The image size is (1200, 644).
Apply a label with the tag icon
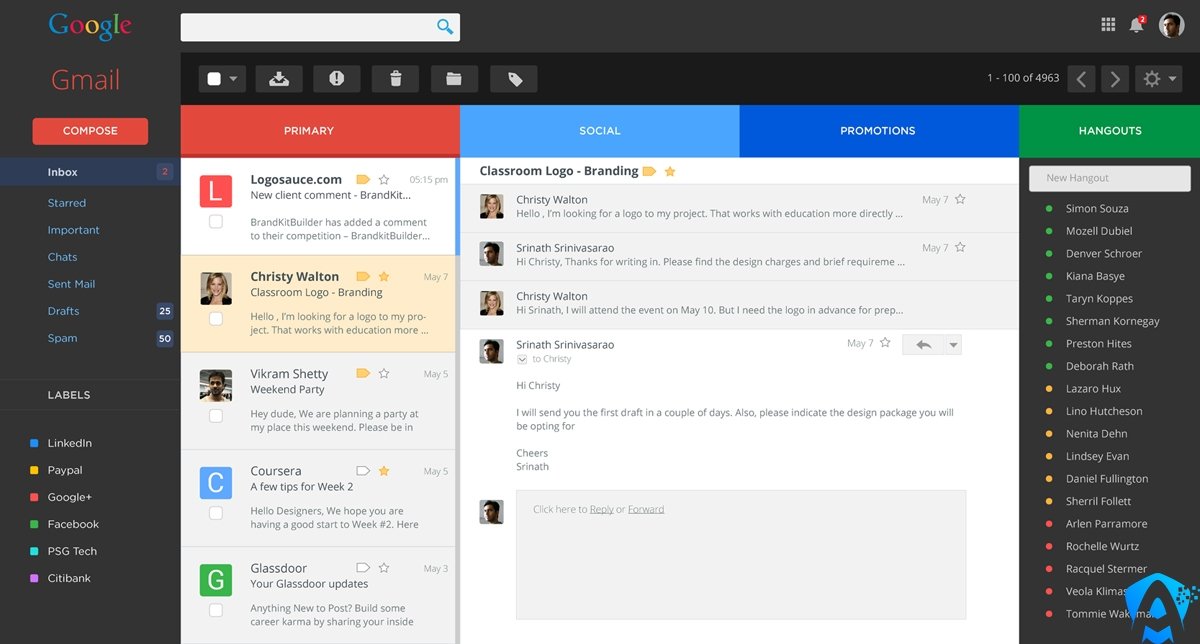[x=514, y=79]
